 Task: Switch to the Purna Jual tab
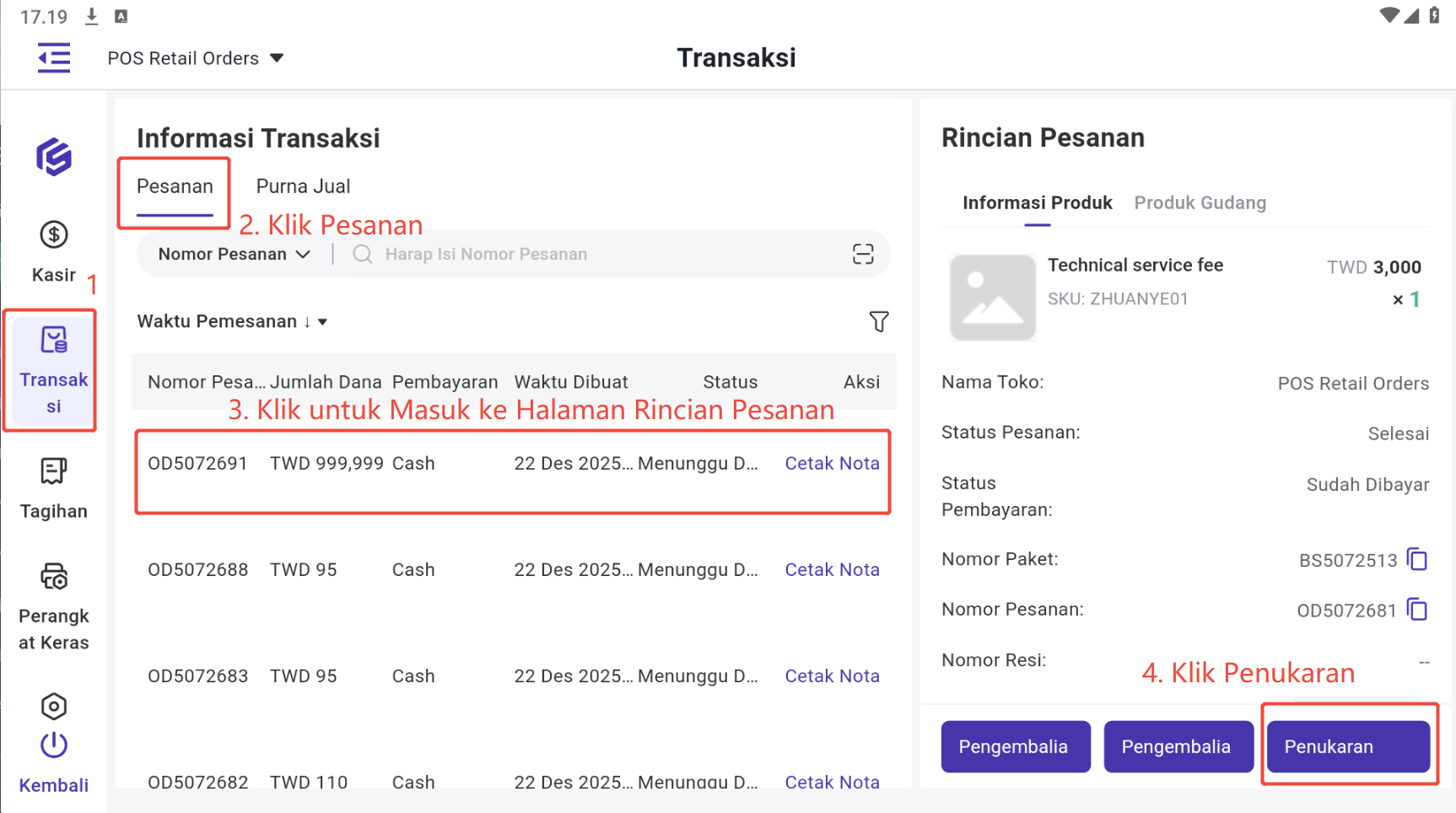[x=303, y=186]
